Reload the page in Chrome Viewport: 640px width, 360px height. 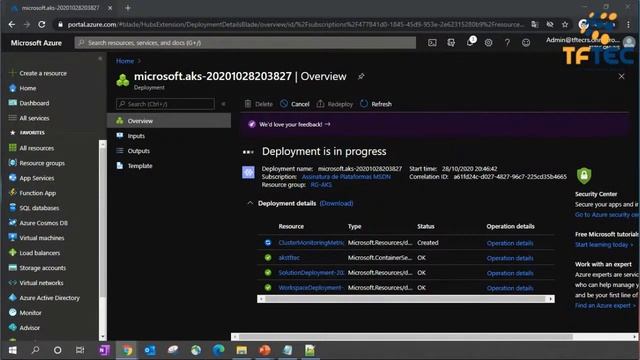click(42, 24)
